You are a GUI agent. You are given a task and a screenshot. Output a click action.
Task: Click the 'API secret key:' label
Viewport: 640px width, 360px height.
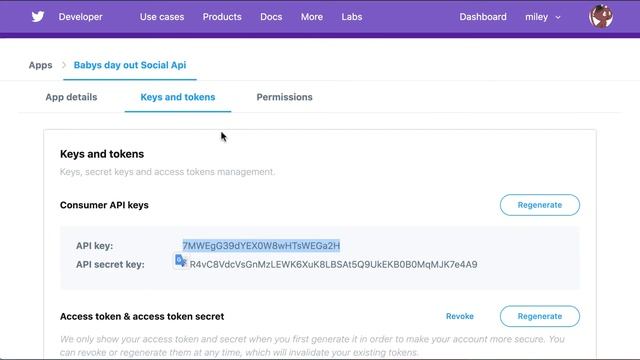[x=110, y=264]
